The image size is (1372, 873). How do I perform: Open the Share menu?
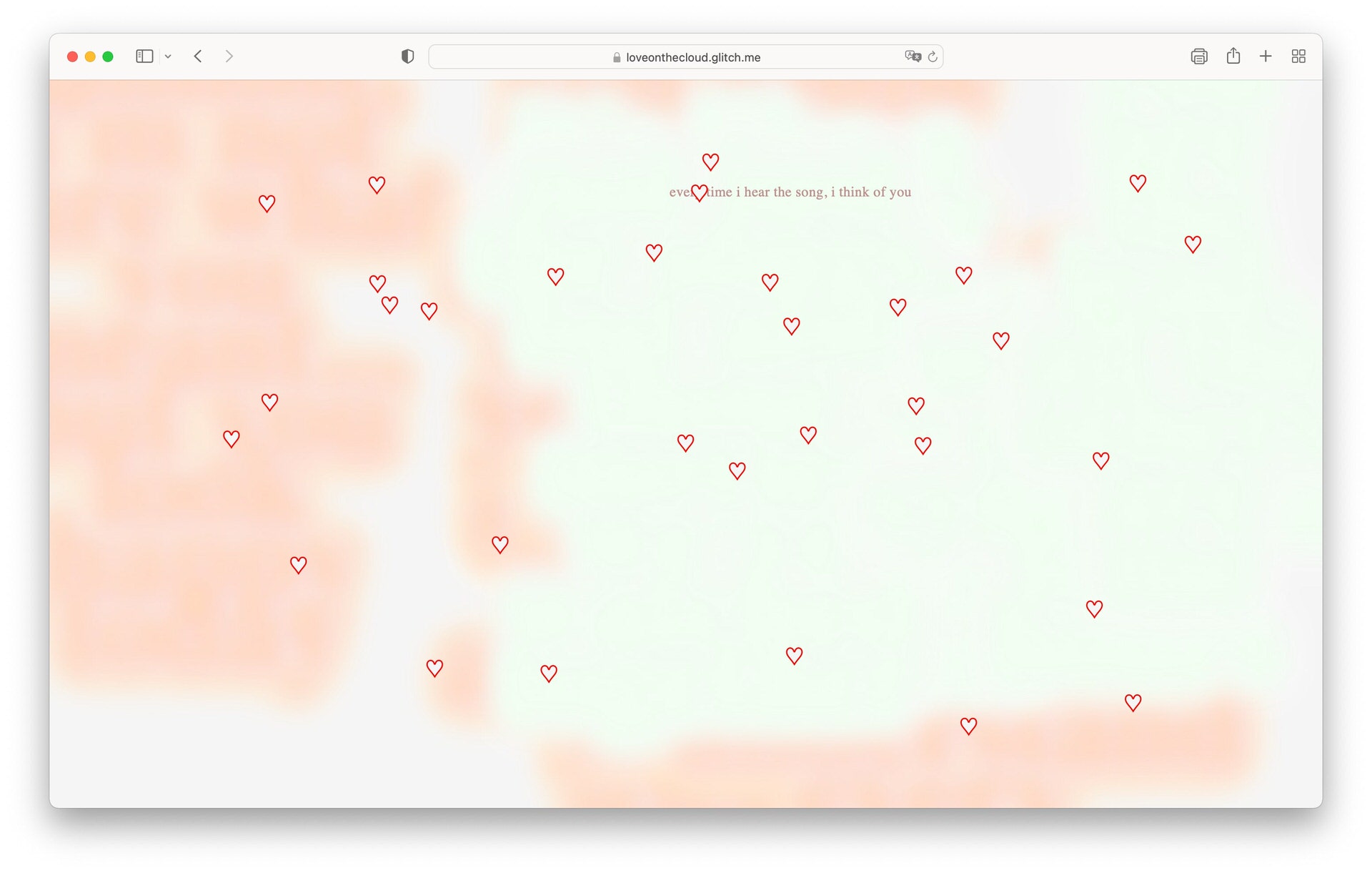pos(1233,56)
